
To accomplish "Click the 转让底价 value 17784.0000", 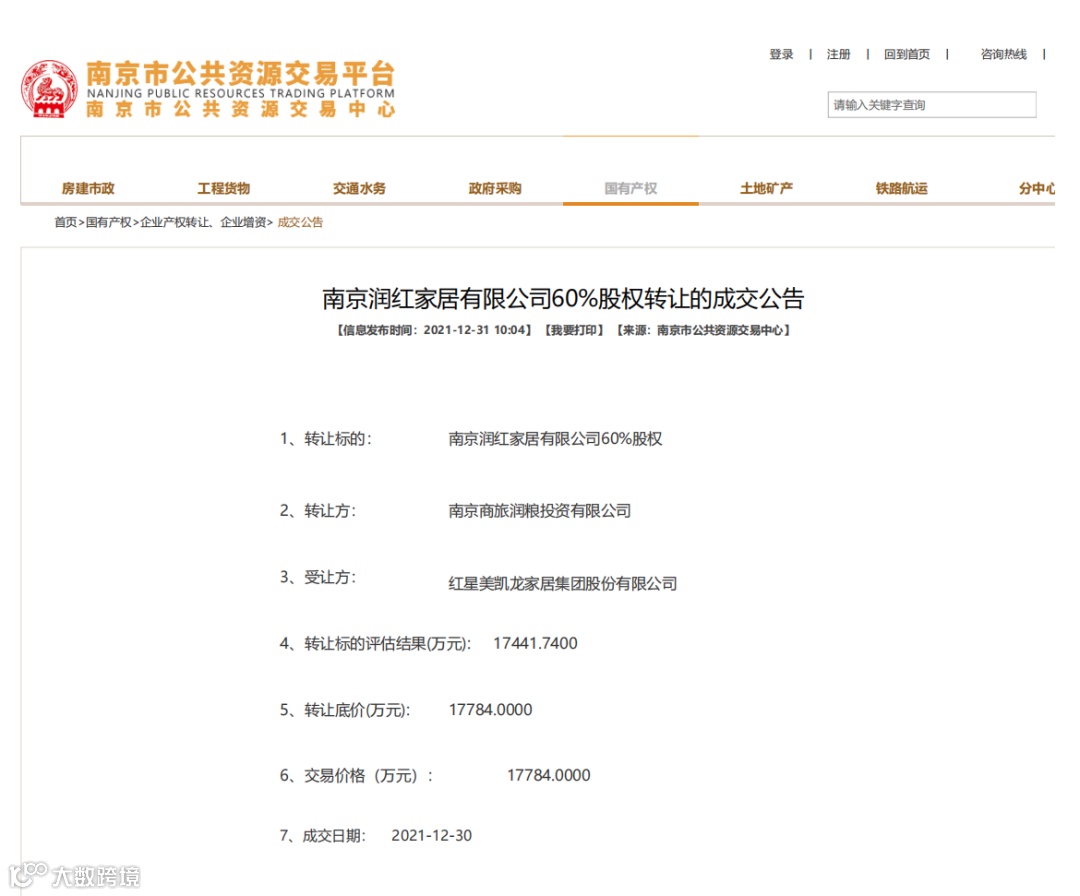I will (490, 709).
